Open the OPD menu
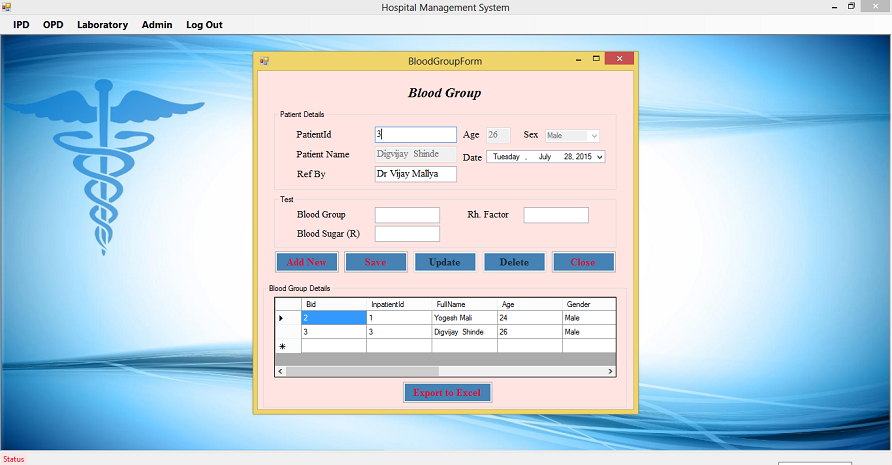892x465 pixels. pos(53,25)
